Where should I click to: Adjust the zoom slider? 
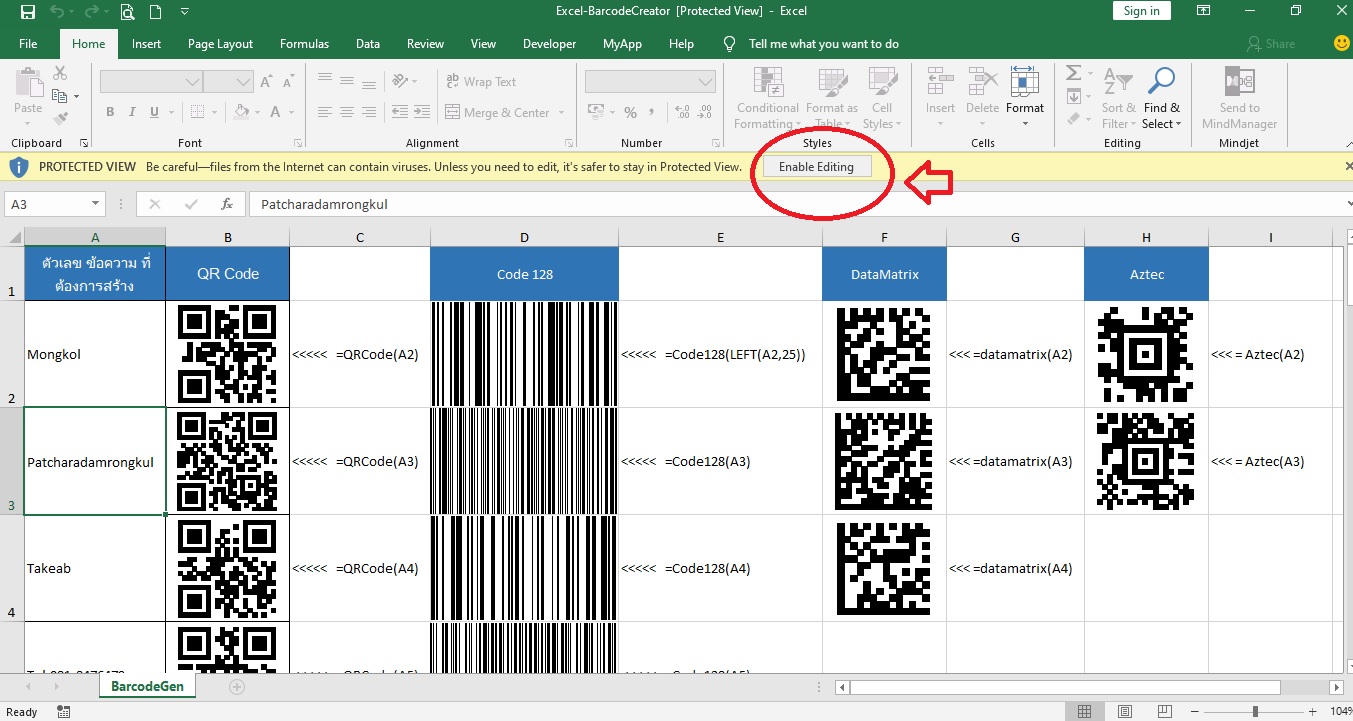1254,710
